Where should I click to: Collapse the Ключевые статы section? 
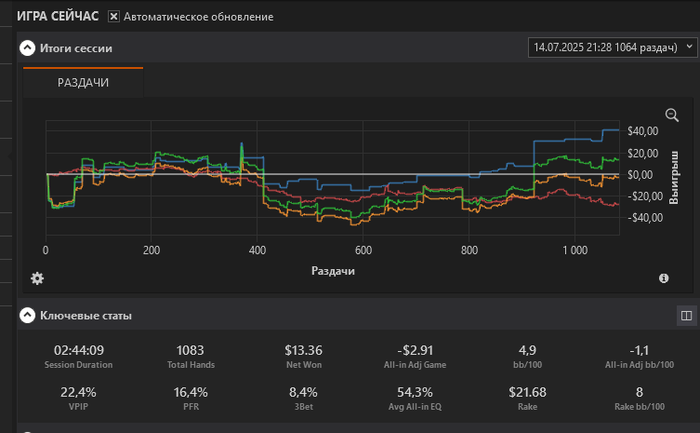pos(28,316)
